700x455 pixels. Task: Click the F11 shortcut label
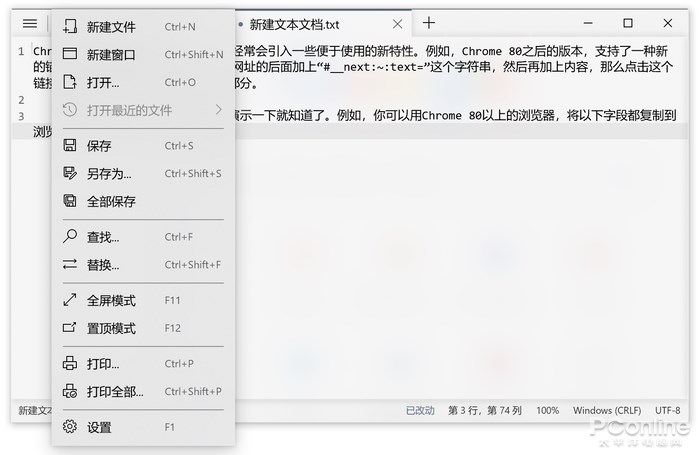172,300
